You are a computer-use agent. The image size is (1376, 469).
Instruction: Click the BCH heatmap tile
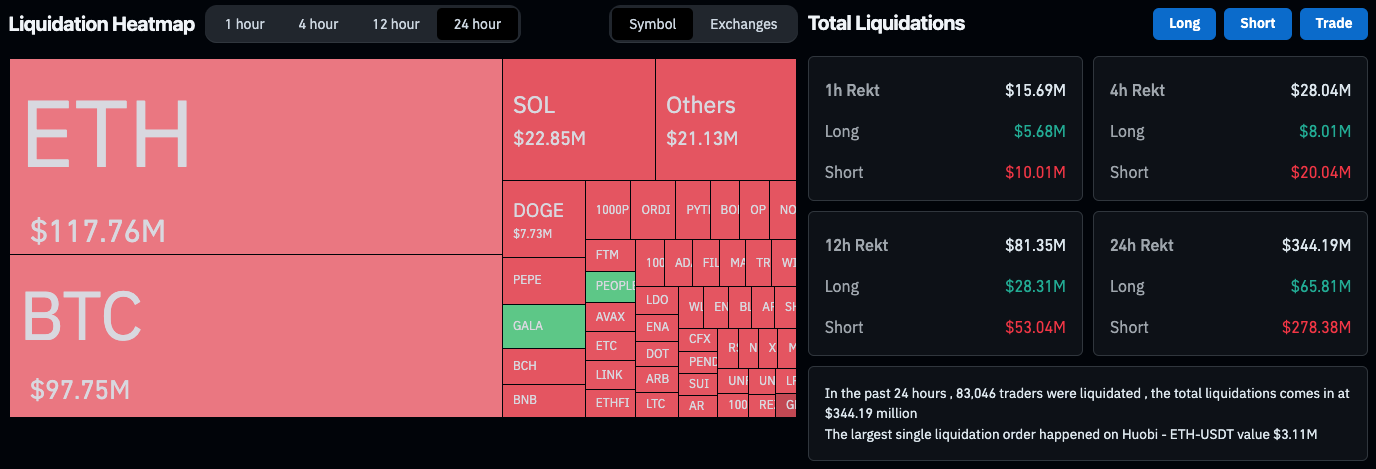coord(544,366)
